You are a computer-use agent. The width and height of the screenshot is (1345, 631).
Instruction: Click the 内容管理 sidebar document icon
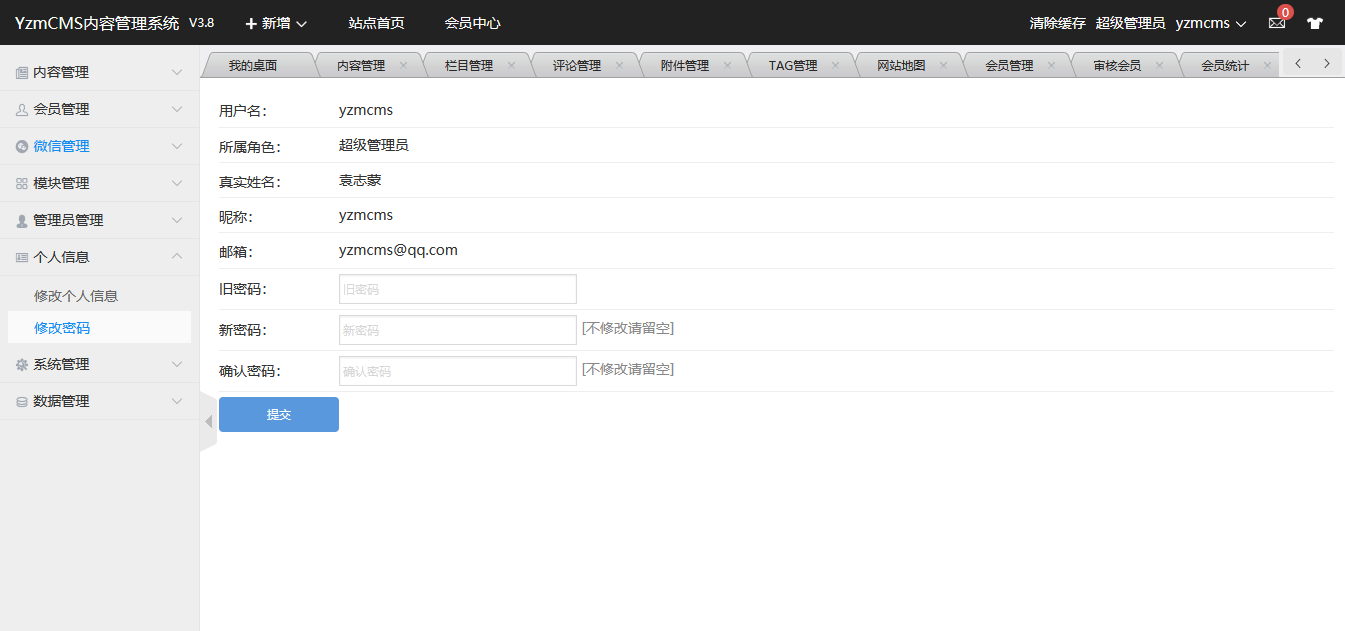22,73
